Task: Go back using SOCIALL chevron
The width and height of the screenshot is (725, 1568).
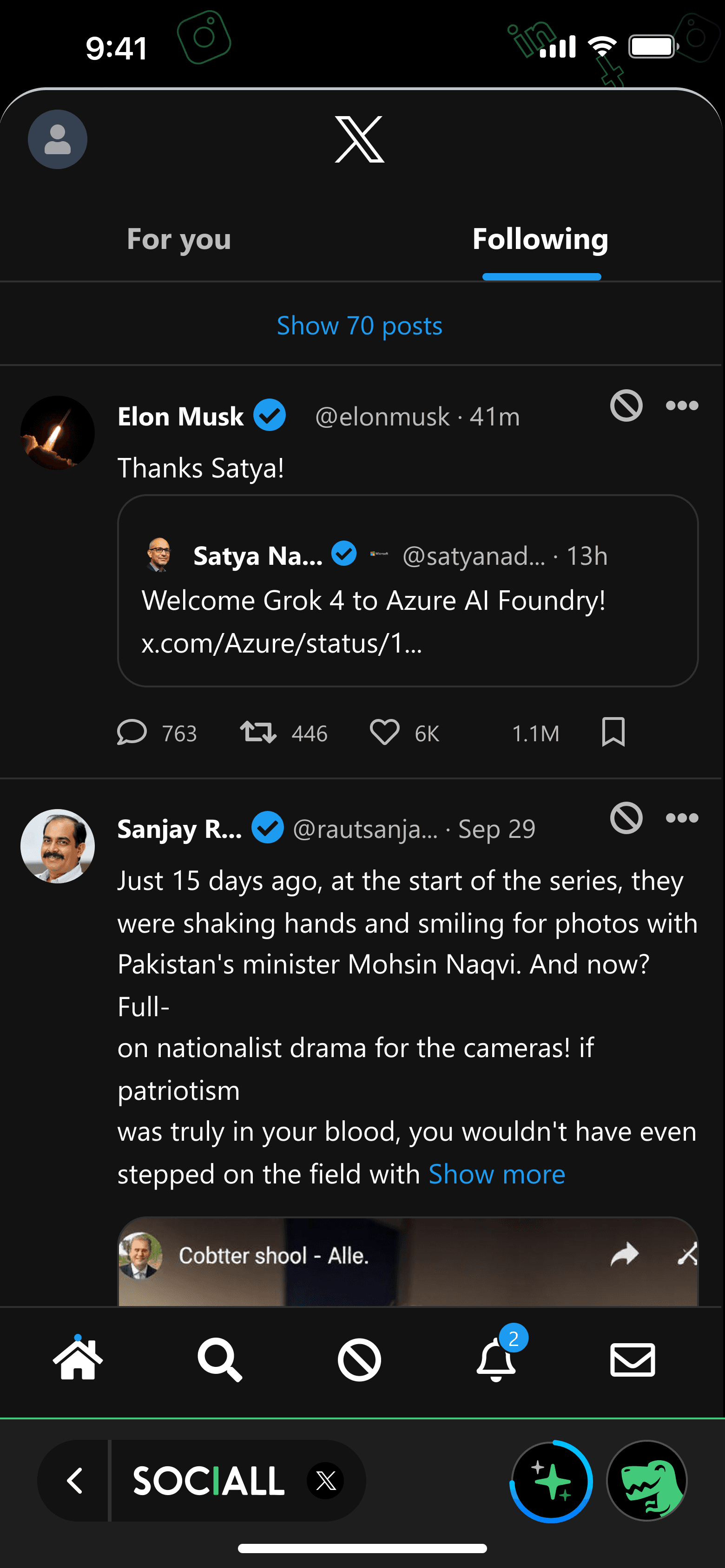Action: (x=75, y=1480)
